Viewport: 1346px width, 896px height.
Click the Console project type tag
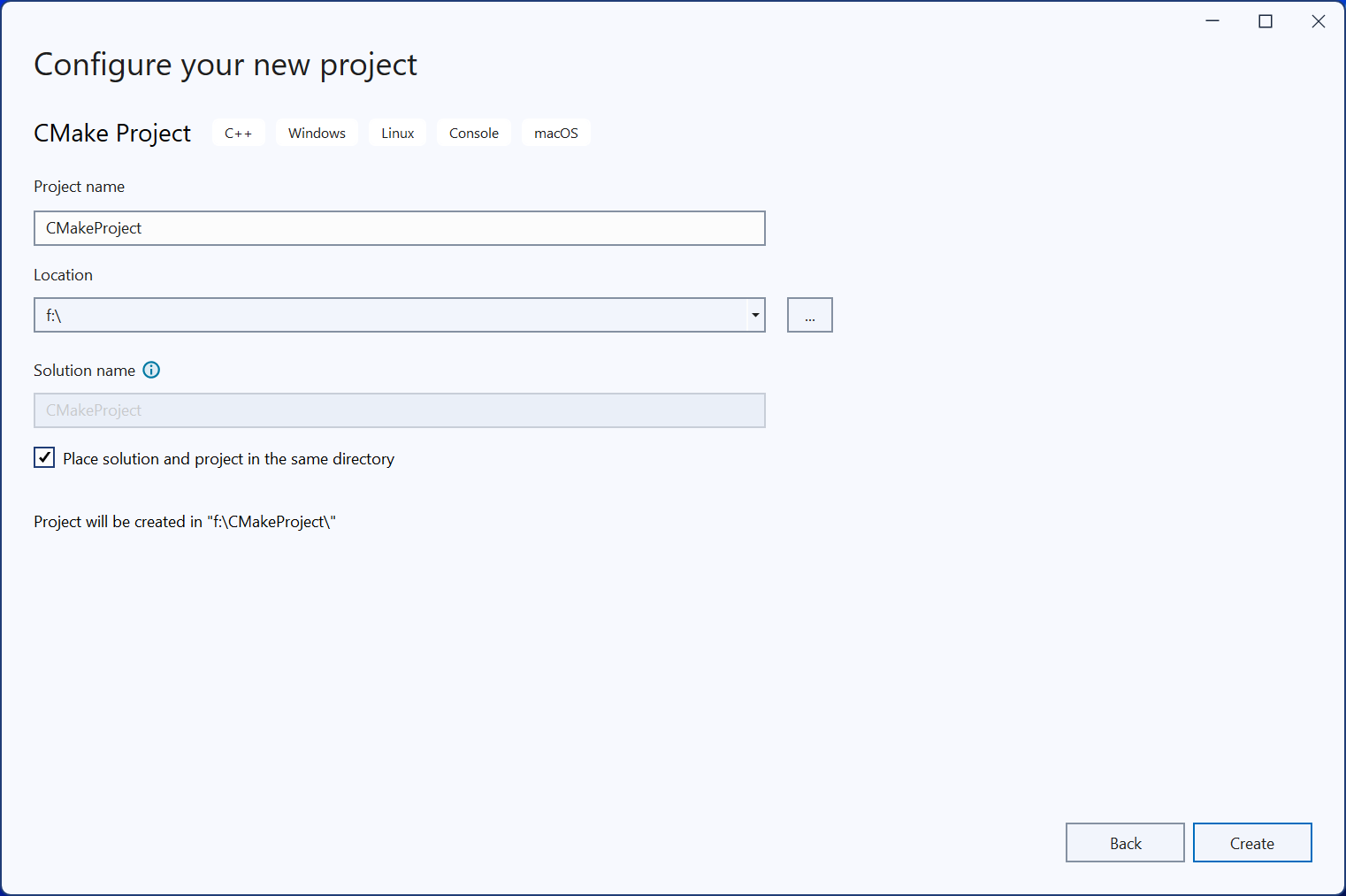(x=473, y=134)
